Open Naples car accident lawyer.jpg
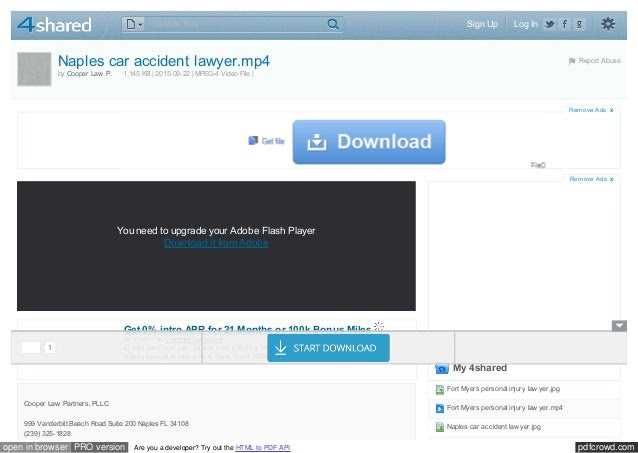The width and height of the screenshot is (638, 453). 494,427
